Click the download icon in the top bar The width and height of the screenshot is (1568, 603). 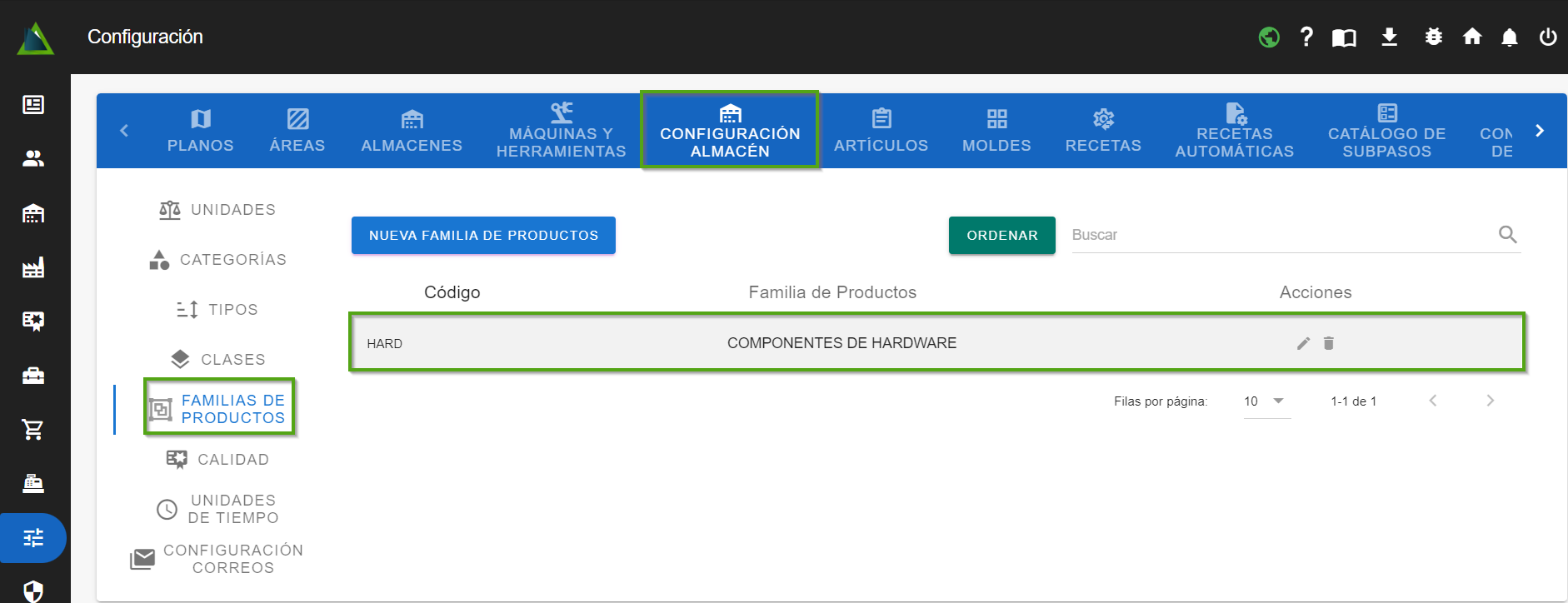[1389, 37]
